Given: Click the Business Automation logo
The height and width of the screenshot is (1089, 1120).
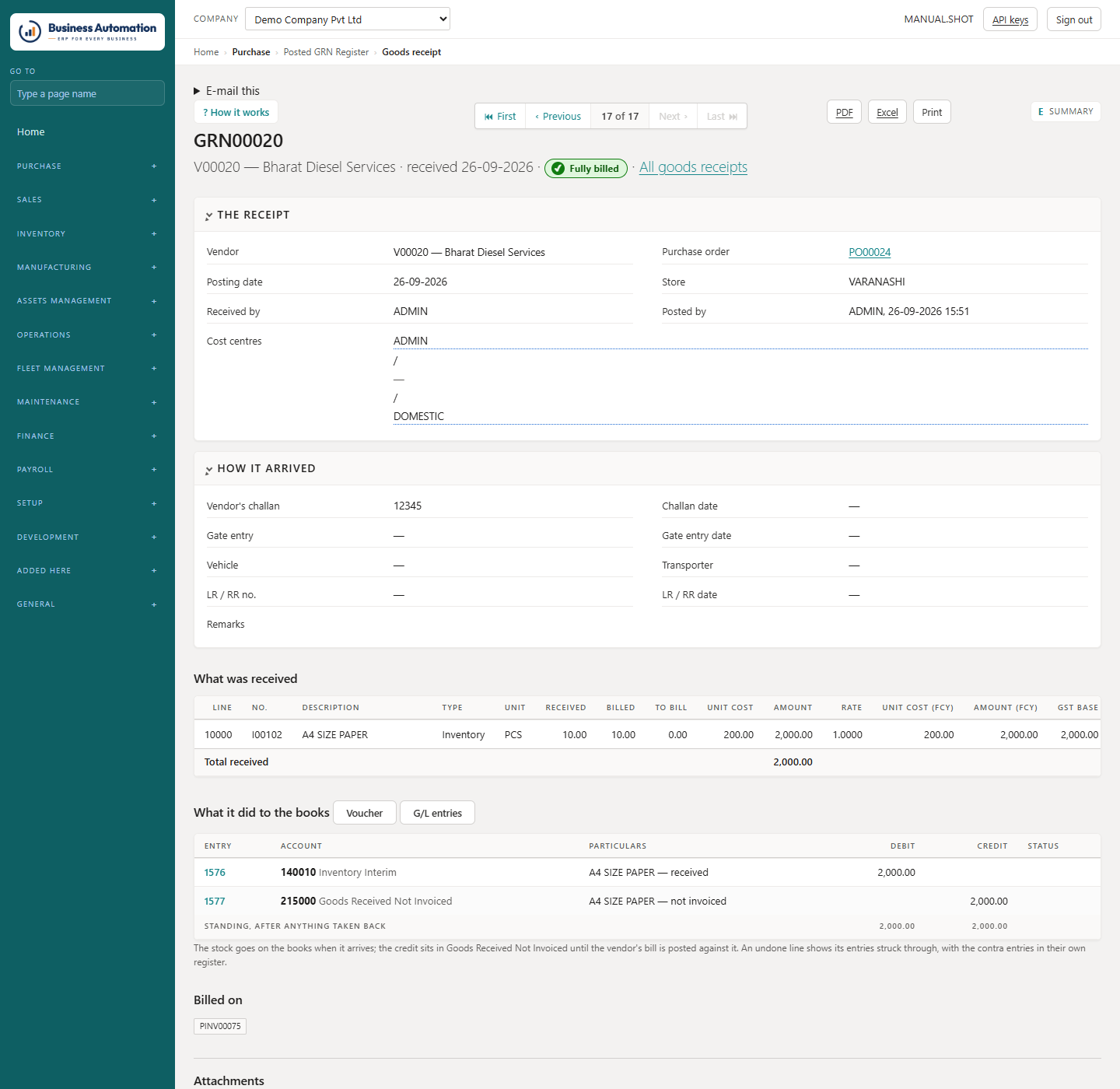Looking at the screenshot, I should click(87, 32).
